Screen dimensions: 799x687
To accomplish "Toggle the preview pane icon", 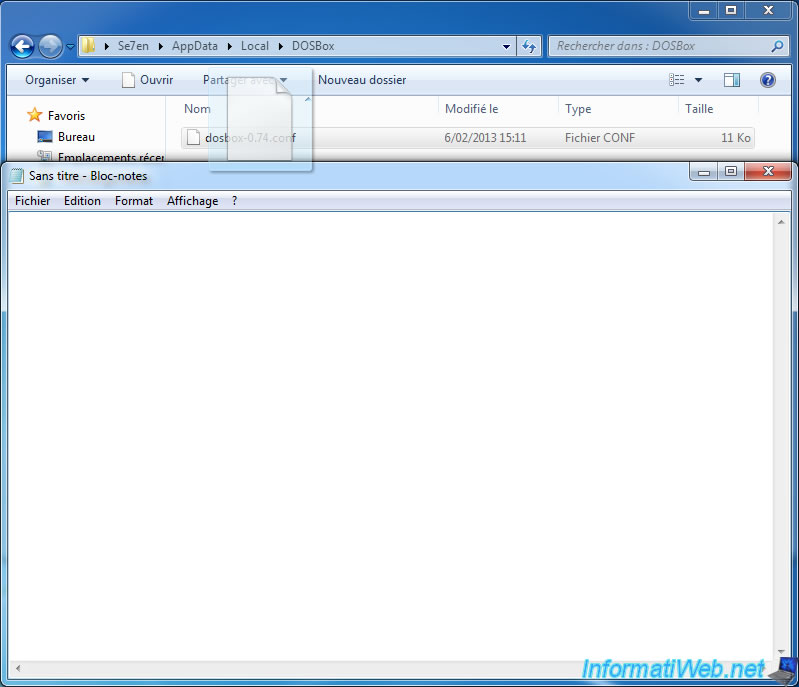I will [732, 80].
